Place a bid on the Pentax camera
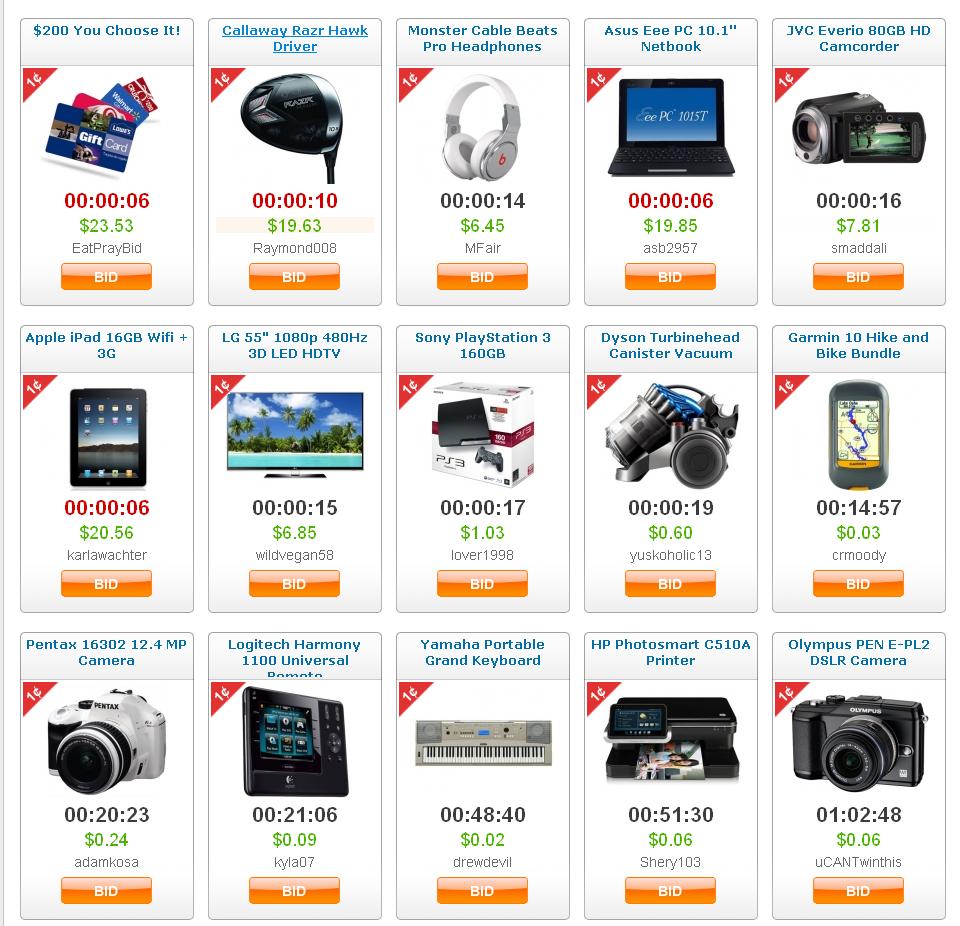This screenshot has width=960, height=926. 107,890
